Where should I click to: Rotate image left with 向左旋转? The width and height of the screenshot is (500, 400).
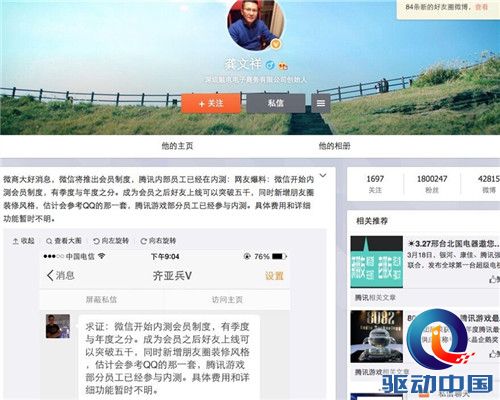tap(111, 241)
